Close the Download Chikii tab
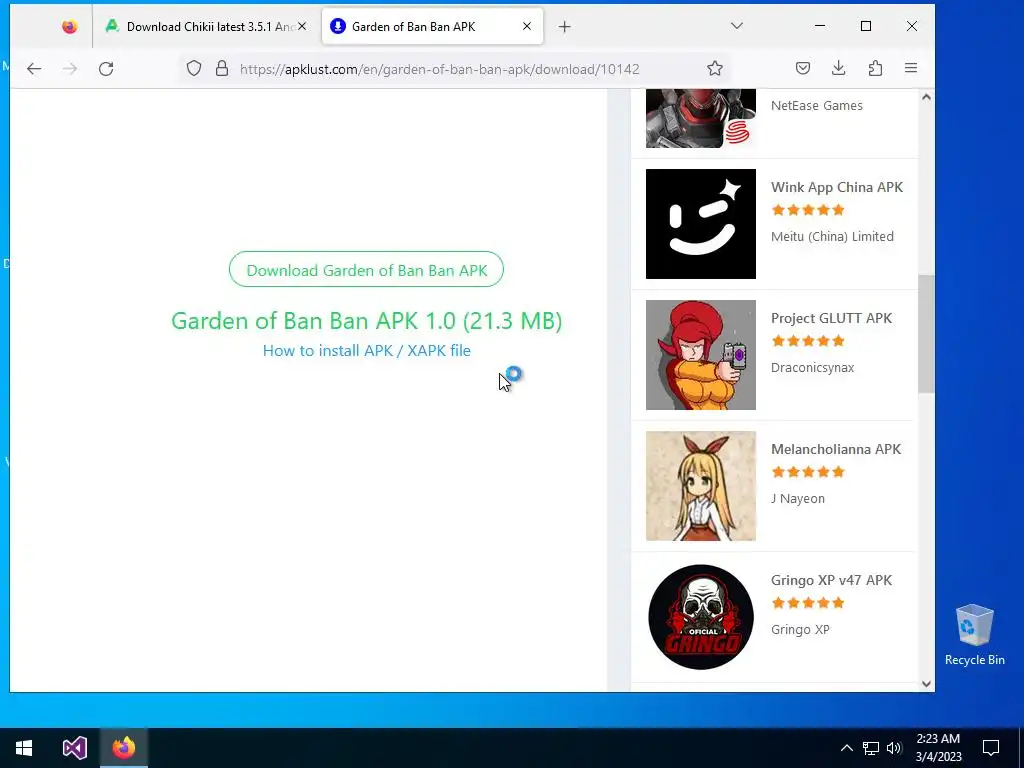1024x768 pixels. click(302, 27)
